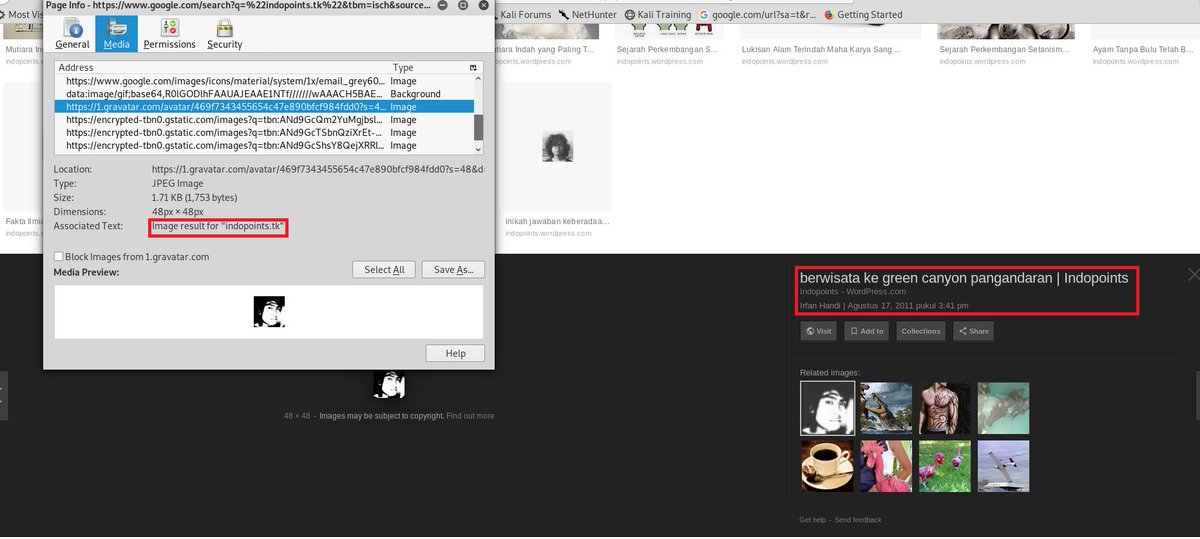Open the Permissions tab in Page Info

(x=169, y=33)
